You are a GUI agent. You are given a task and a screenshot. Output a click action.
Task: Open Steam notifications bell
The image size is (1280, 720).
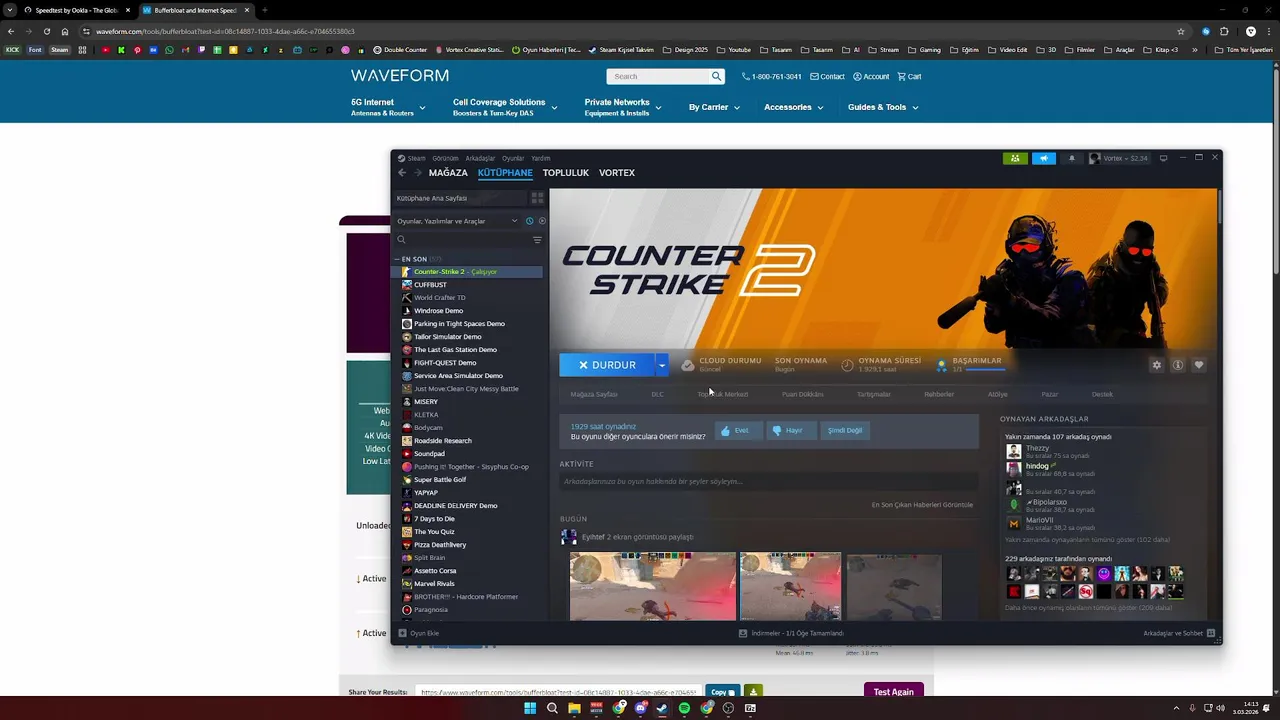click(1072, 158)
